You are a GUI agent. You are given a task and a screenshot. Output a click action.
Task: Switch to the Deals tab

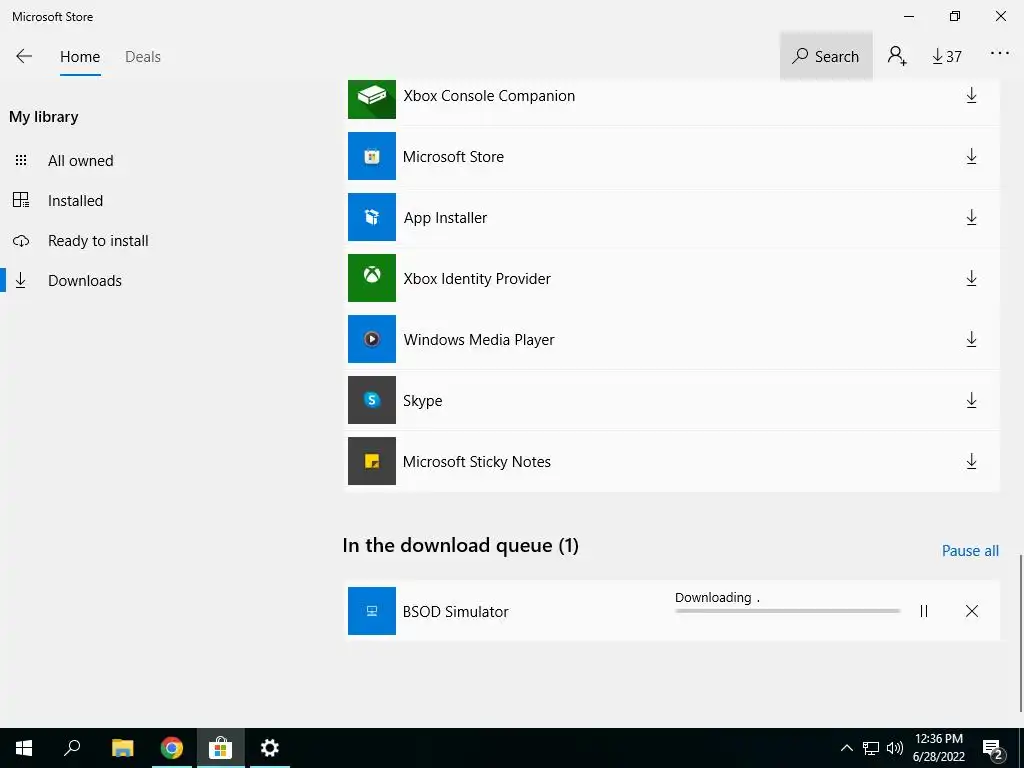pyautogui.click(x=143, y=57)
